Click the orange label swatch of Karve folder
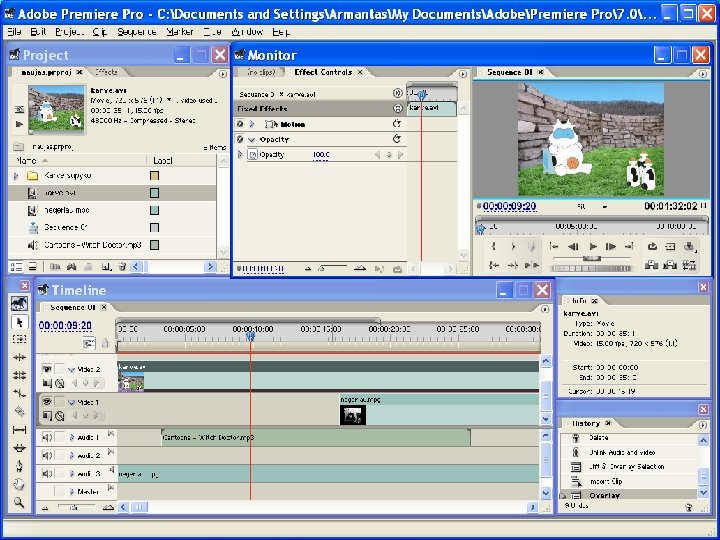Screen dimensions: 720x540 point(154,176)
